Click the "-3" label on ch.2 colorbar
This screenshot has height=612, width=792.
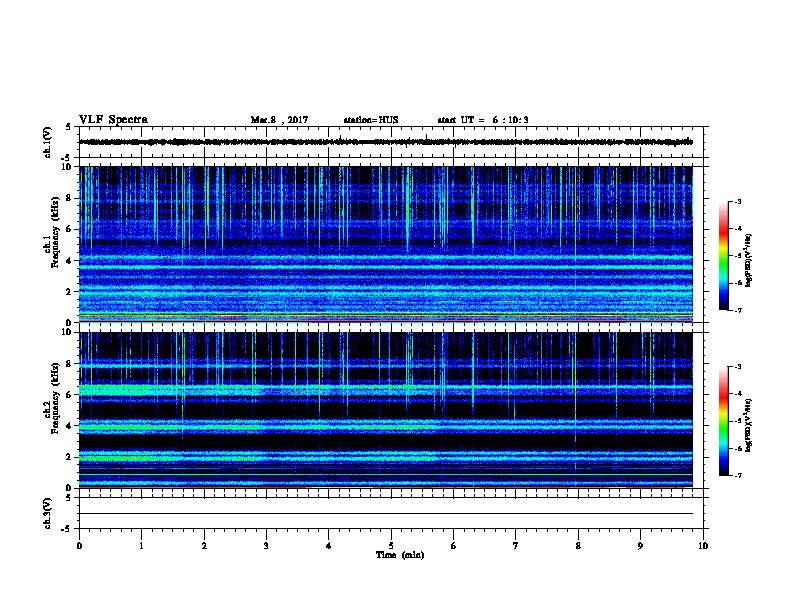click(737, 367)
